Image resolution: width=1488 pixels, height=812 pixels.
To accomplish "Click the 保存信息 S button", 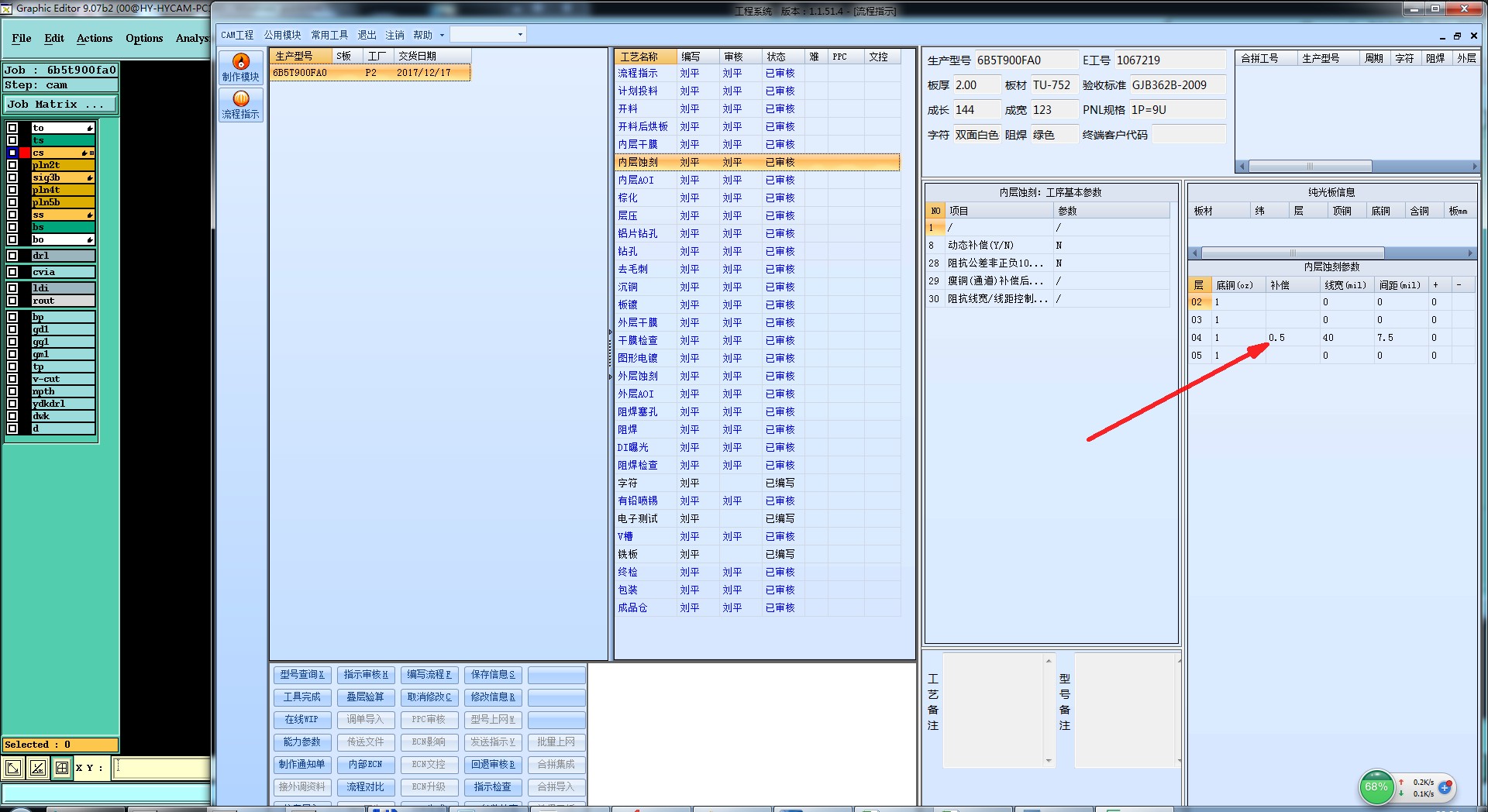I will pyautogui.click(x=493, y=675).
